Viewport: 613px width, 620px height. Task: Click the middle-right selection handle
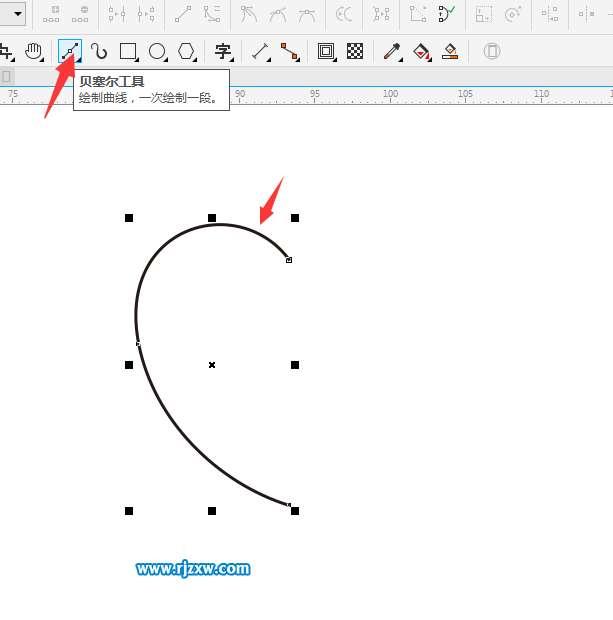pyautogui.click(x=295, y=365)
